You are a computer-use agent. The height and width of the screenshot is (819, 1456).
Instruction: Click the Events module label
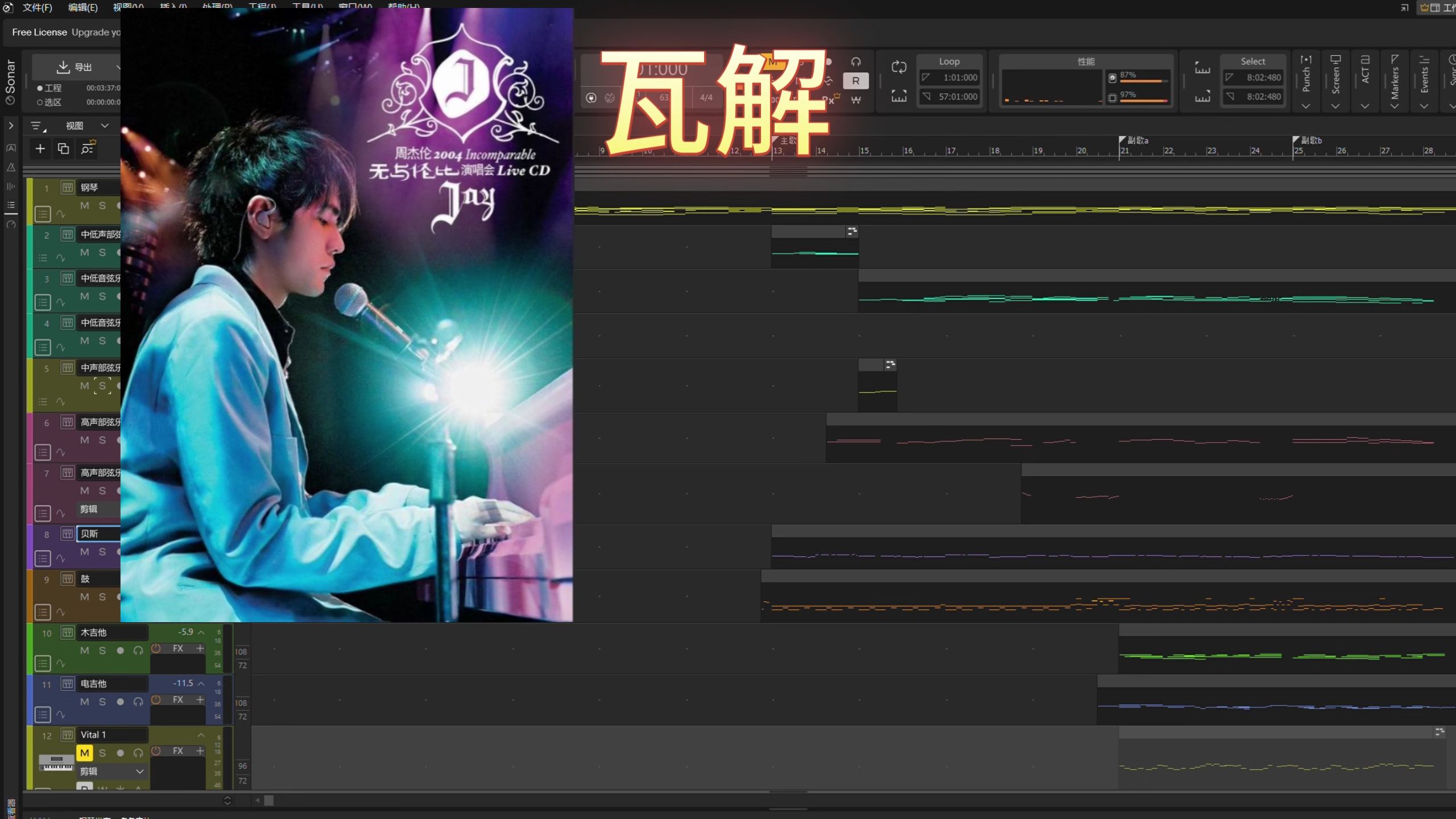pos(1424,80)
